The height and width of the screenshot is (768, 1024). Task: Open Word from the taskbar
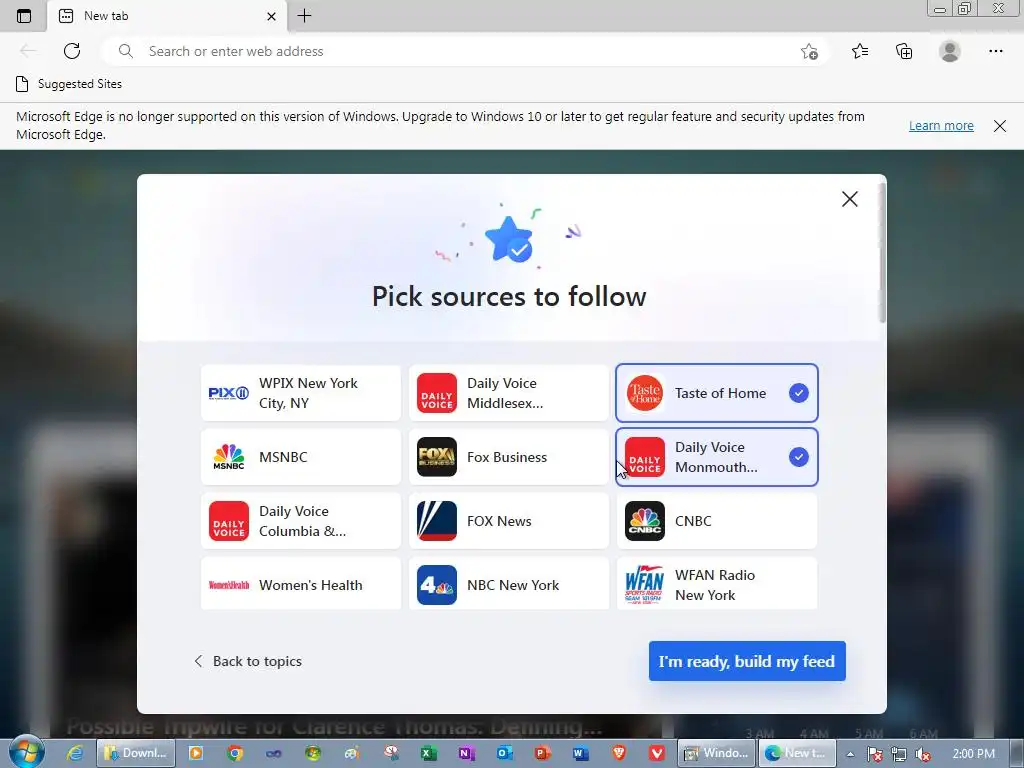581,753
